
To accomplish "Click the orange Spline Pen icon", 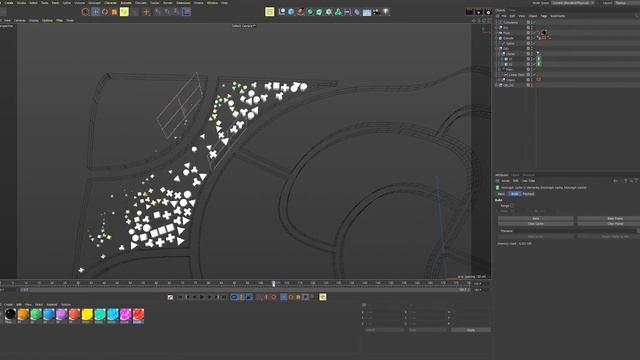I will point(300,12).
